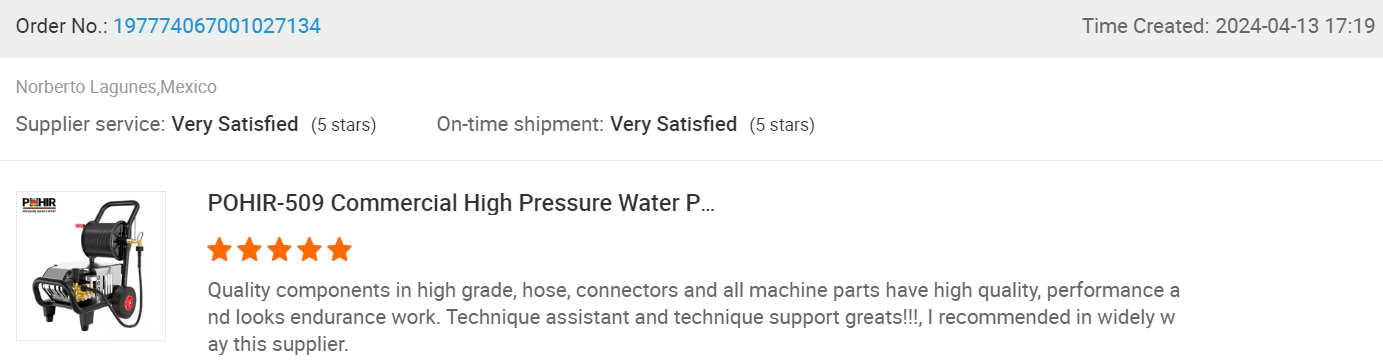Select the fifth orange rating star
This screenshot has height=362, width=1383.
click(340, 249)
